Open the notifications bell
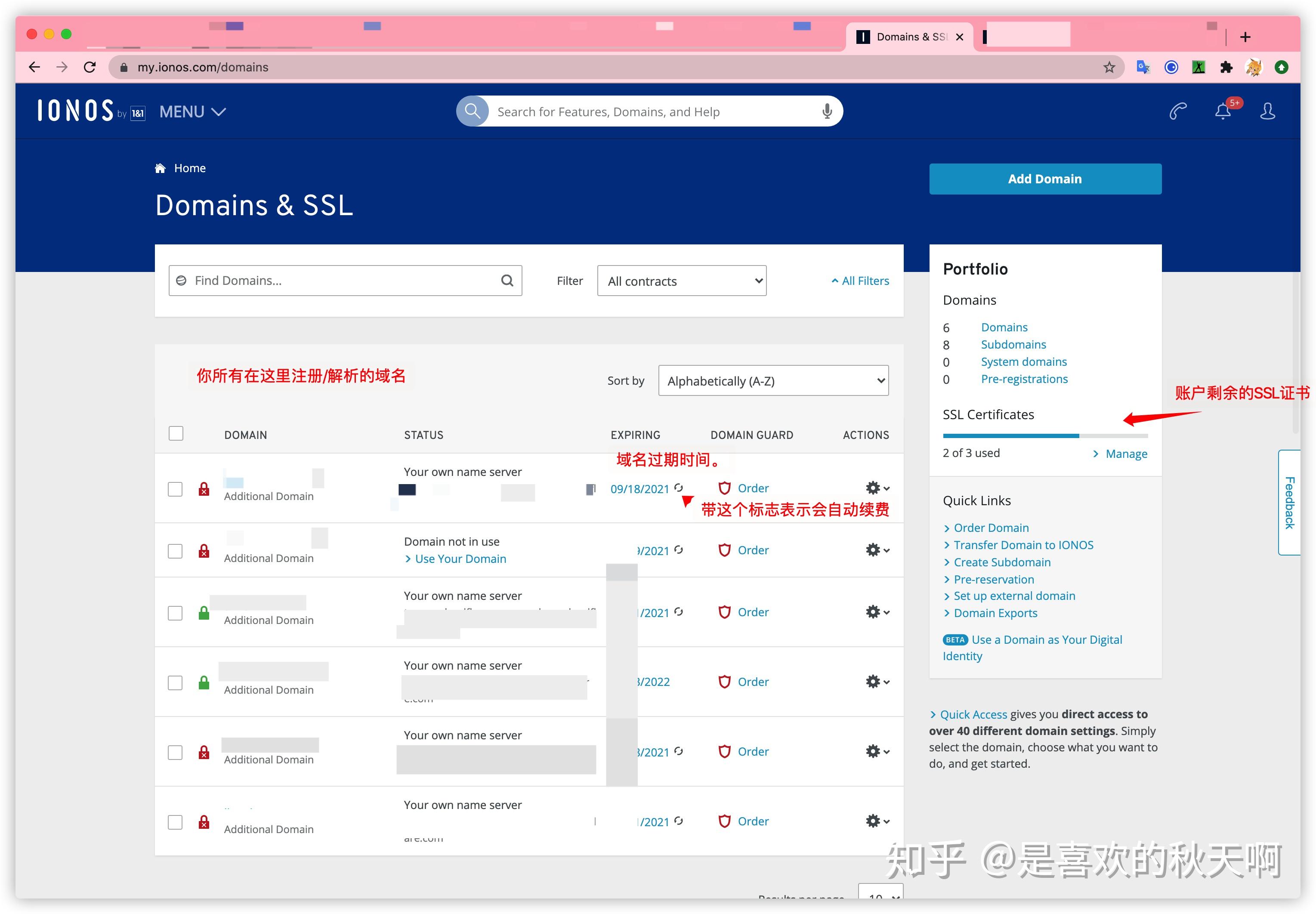 1223,111
